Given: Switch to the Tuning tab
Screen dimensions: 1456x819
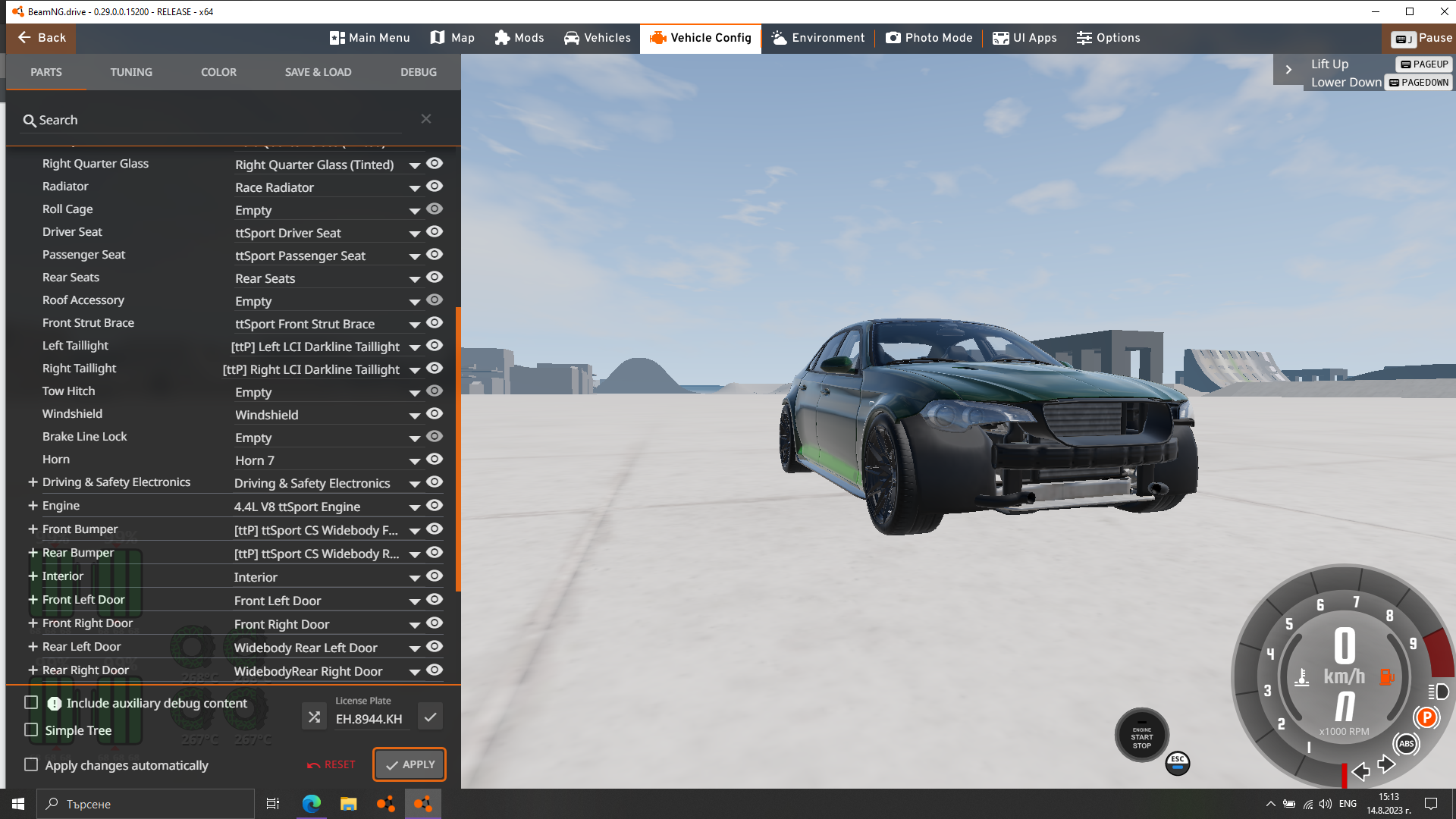Looking at the screenshot, I should point(131,72).
